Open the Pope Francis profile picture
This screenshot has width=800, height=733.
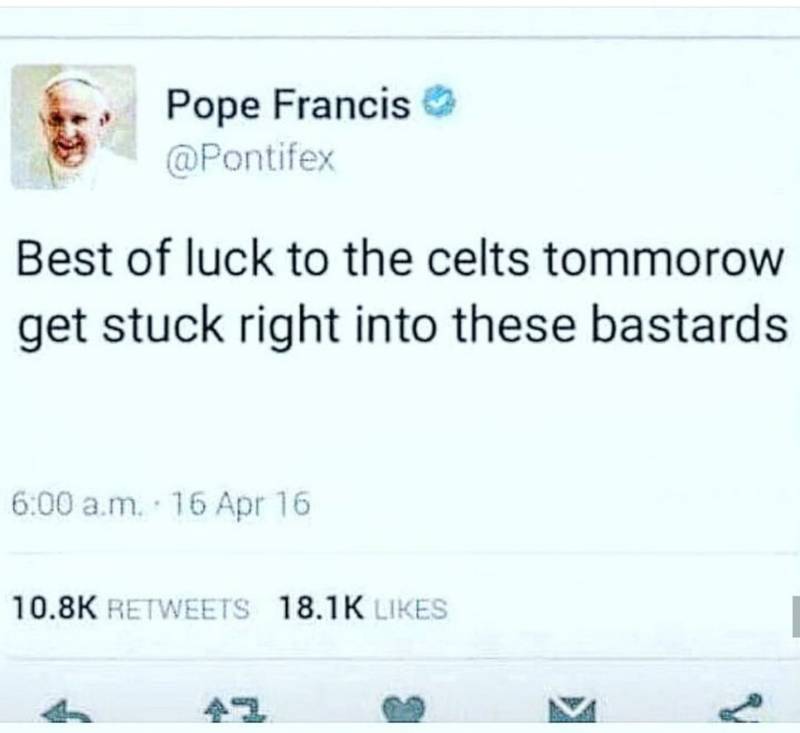(x=73, y=127)
